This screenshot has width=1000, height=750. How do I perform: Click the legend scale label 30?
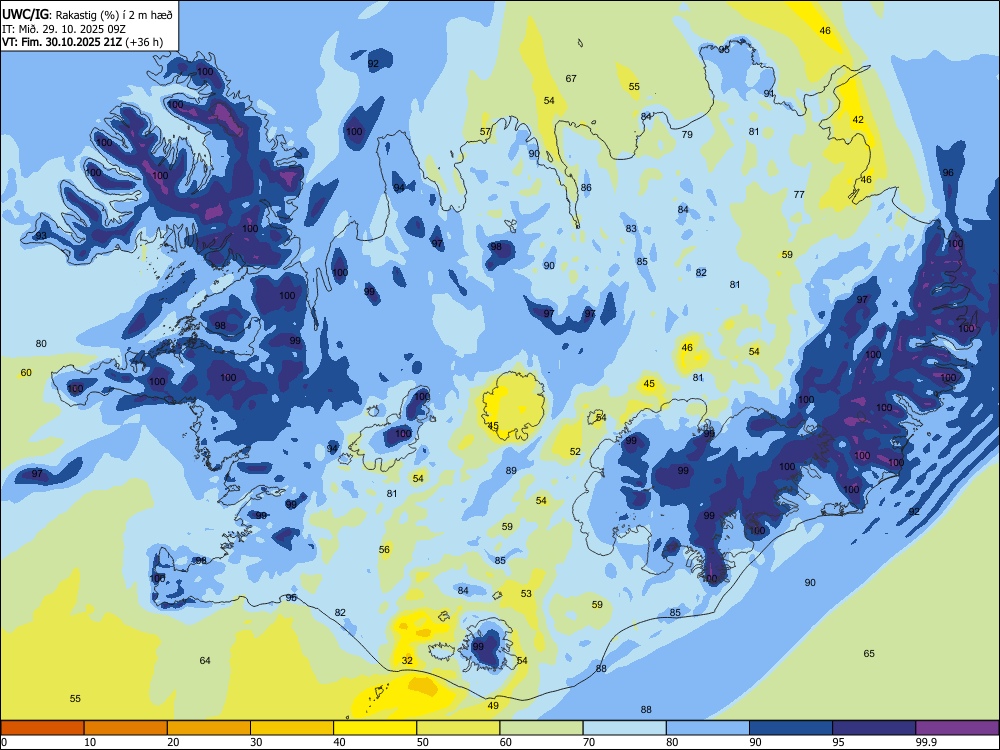(x=256, y=742)
